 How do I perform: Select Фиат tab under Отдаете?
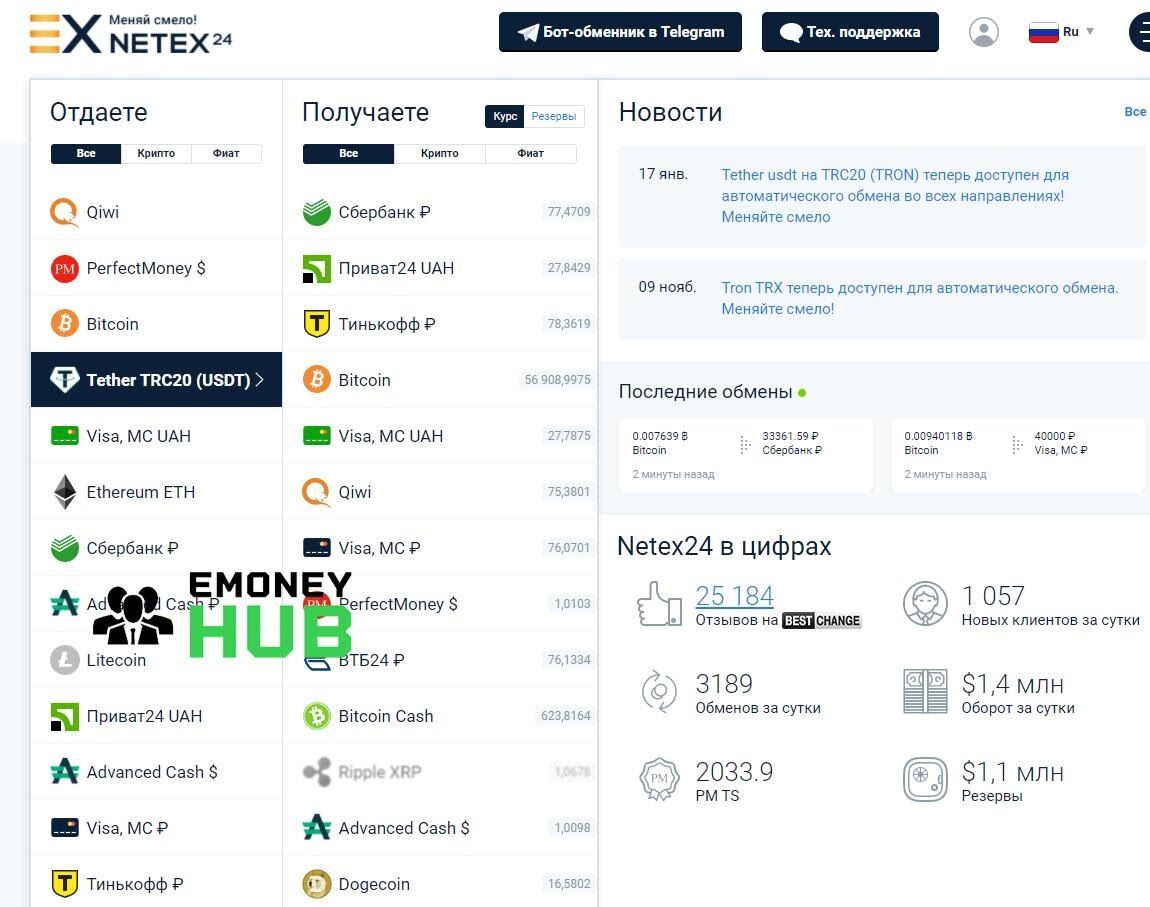click(226, 153)
